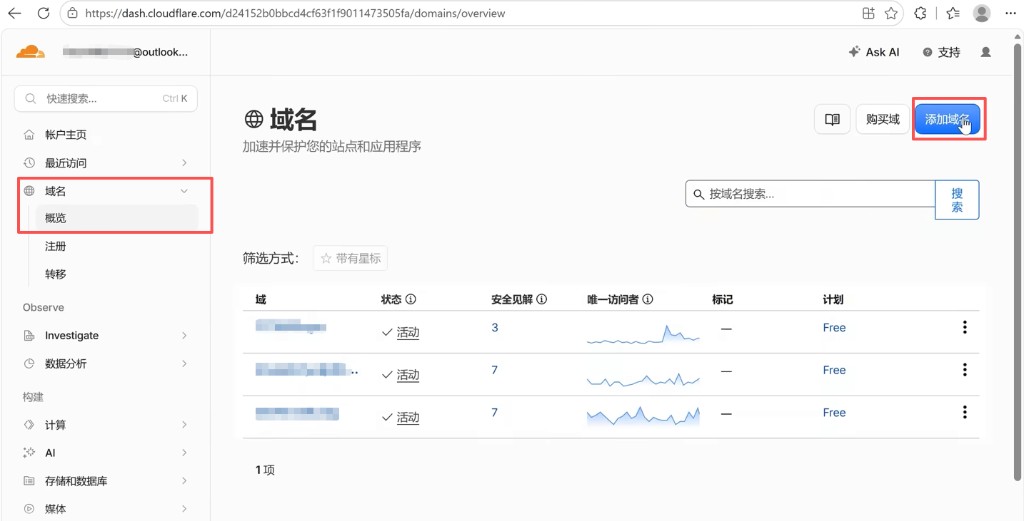The image size is (1024, 521).
Task: Click visitors sparkline in second row
Action: (643, 379)
